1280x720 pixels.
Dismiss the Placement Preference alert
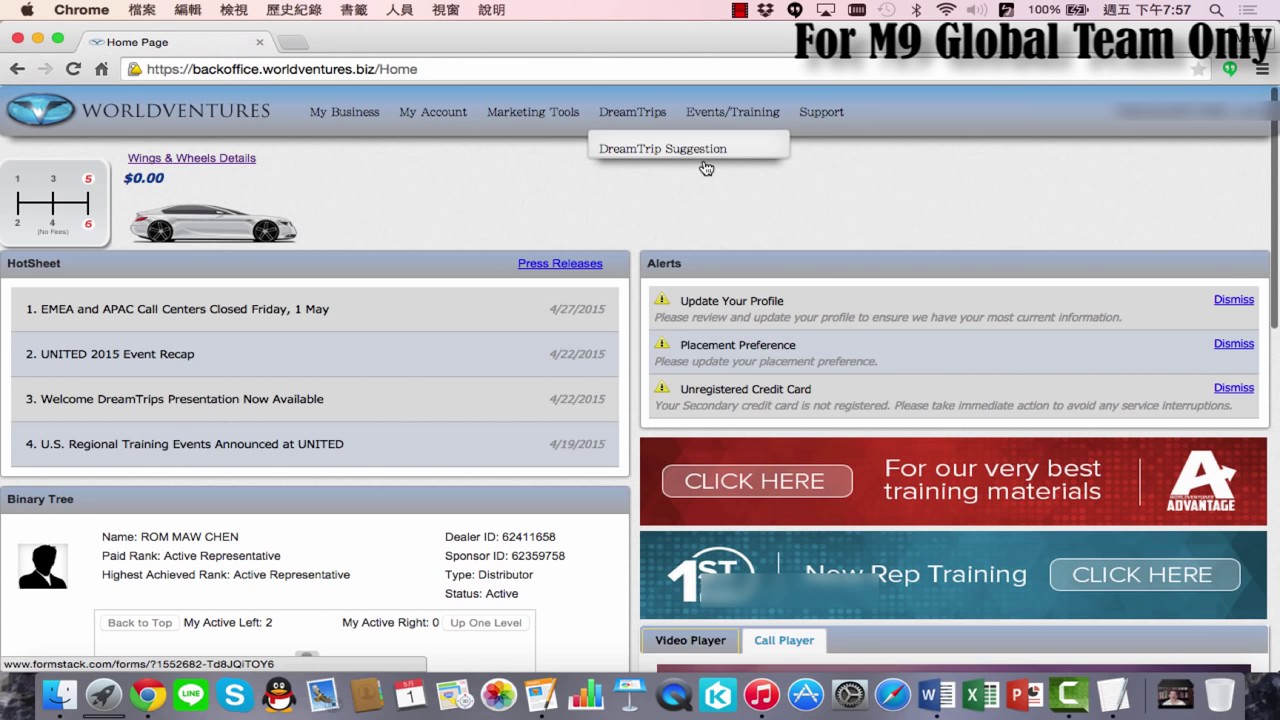(1234, 343)
